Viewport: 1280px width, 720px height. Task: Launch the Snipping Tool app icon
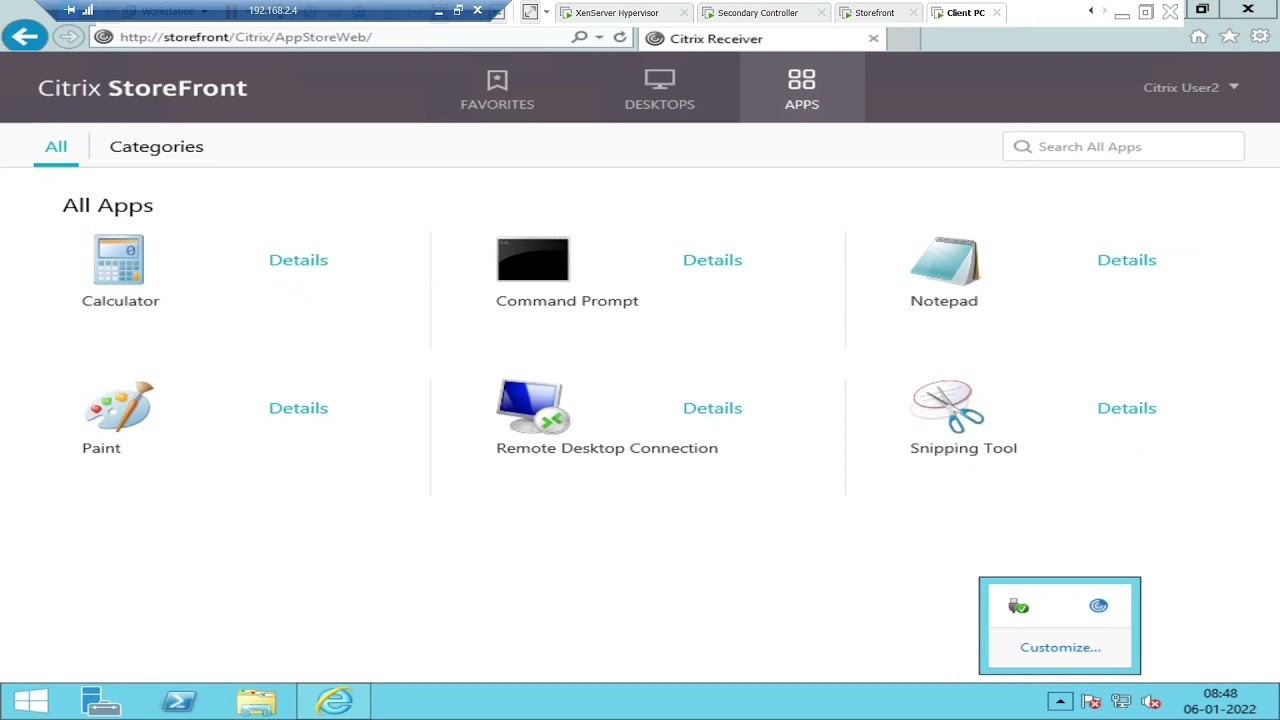coord(947,406)
